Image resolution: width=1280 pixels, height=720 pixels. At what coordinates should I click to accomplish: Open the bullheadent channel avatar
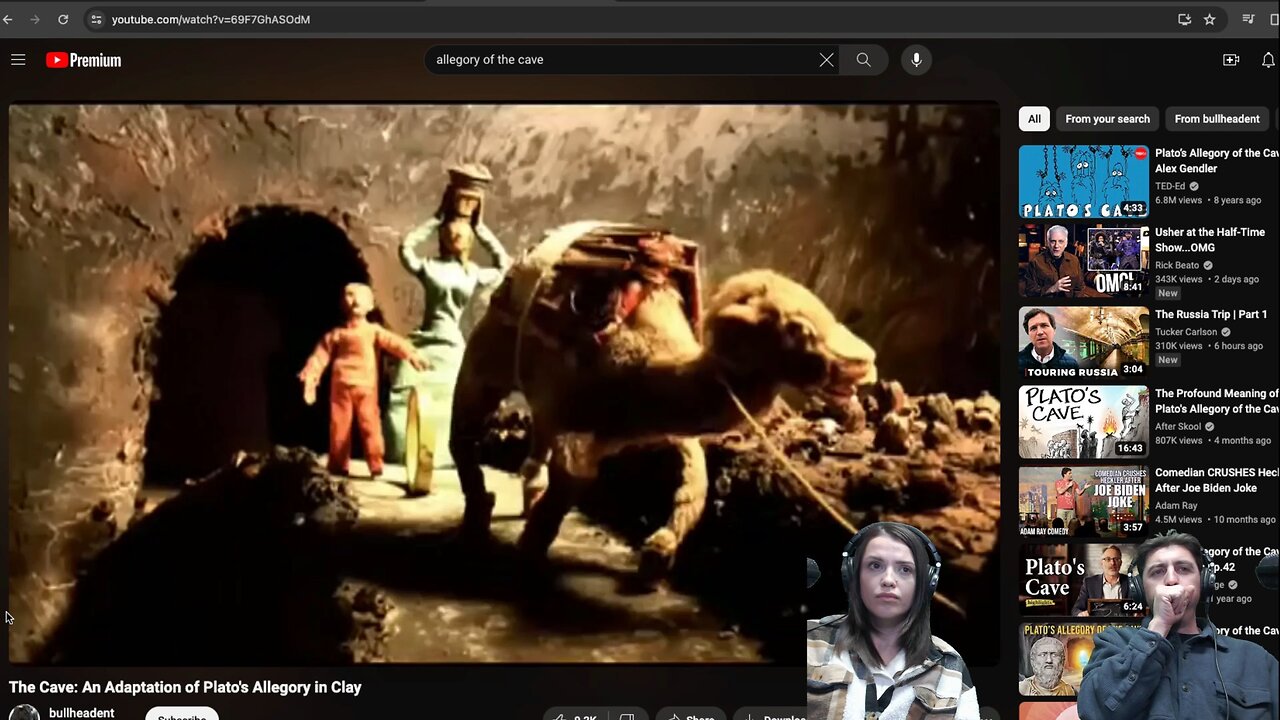pyautogui.click(x=24, y=713)
